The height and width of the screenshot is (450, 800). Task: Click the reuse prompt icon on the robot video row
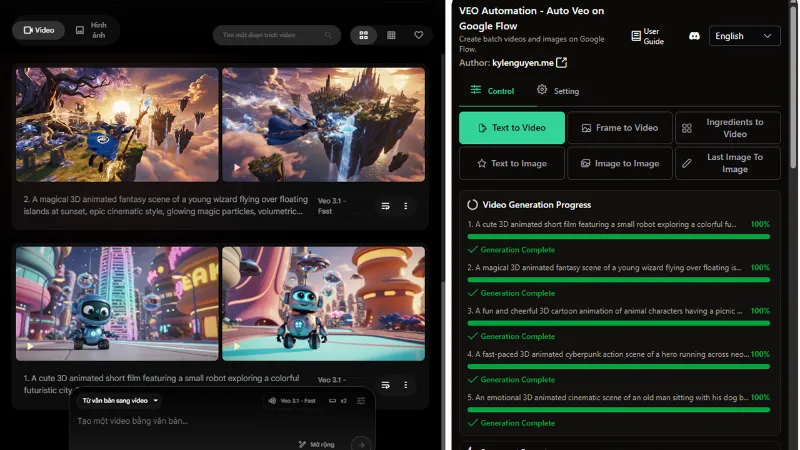point(385,385)
